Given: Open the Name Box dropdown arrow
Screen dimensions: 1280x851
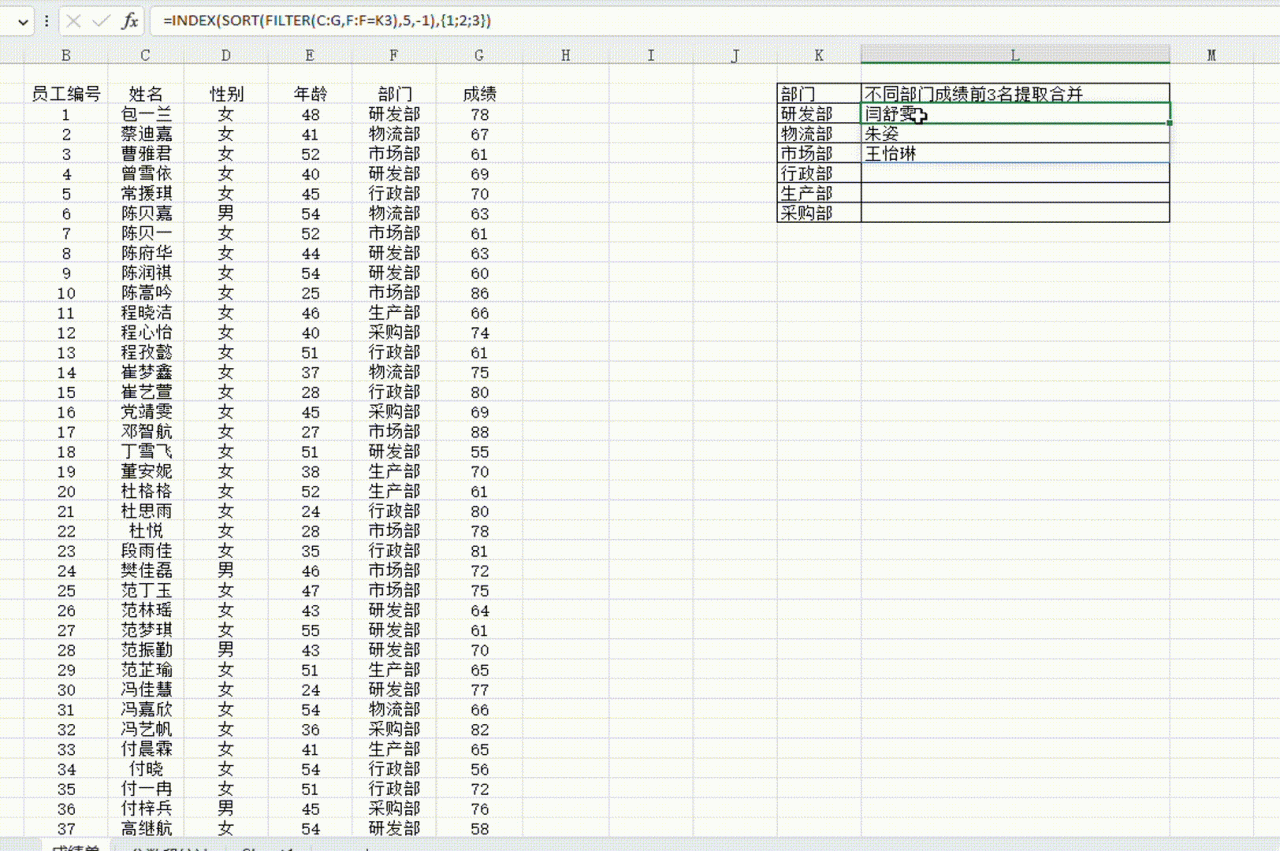Looking at the screenshot, I should point(22,21).
